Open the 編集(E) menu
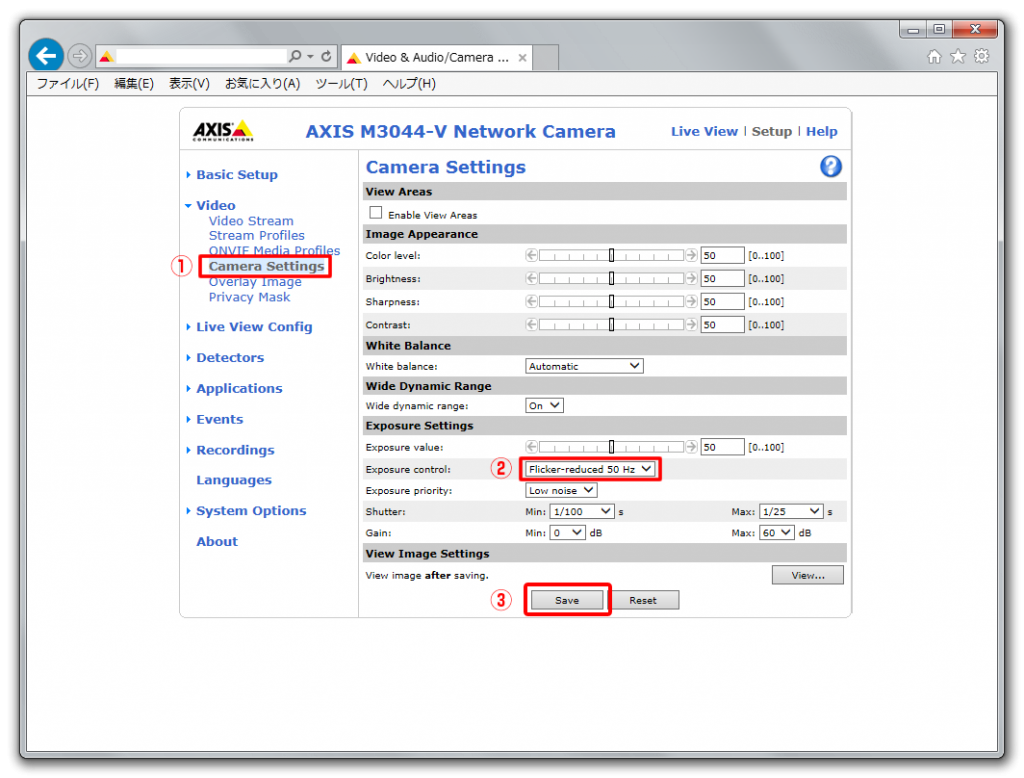1024x778 pixels. (x=134, y=84)
